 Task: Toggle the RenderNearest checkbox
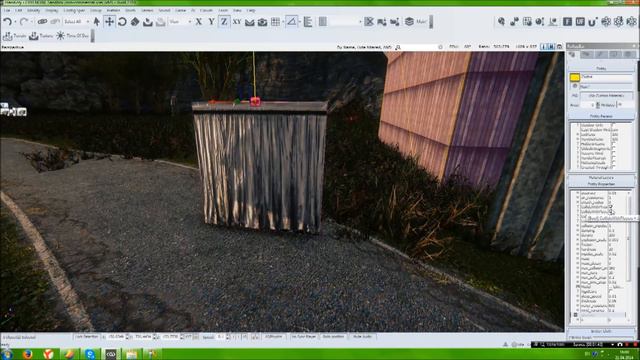pos(614,158)
